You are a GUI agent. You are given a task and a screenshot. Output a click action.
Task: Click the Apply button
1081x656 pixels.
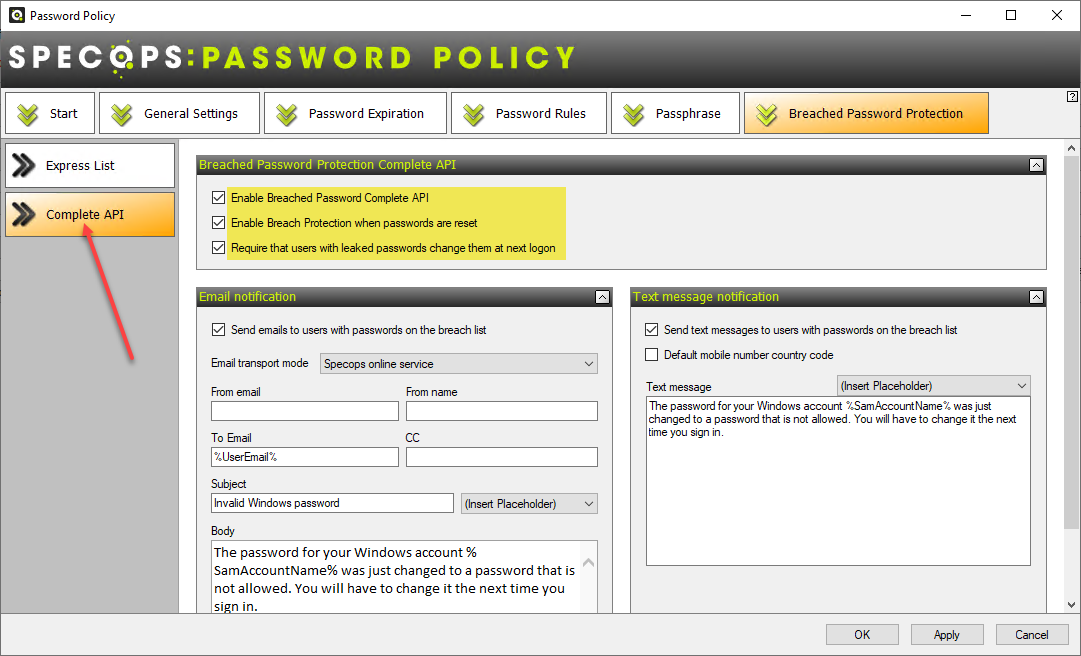(x=947, y=635)
